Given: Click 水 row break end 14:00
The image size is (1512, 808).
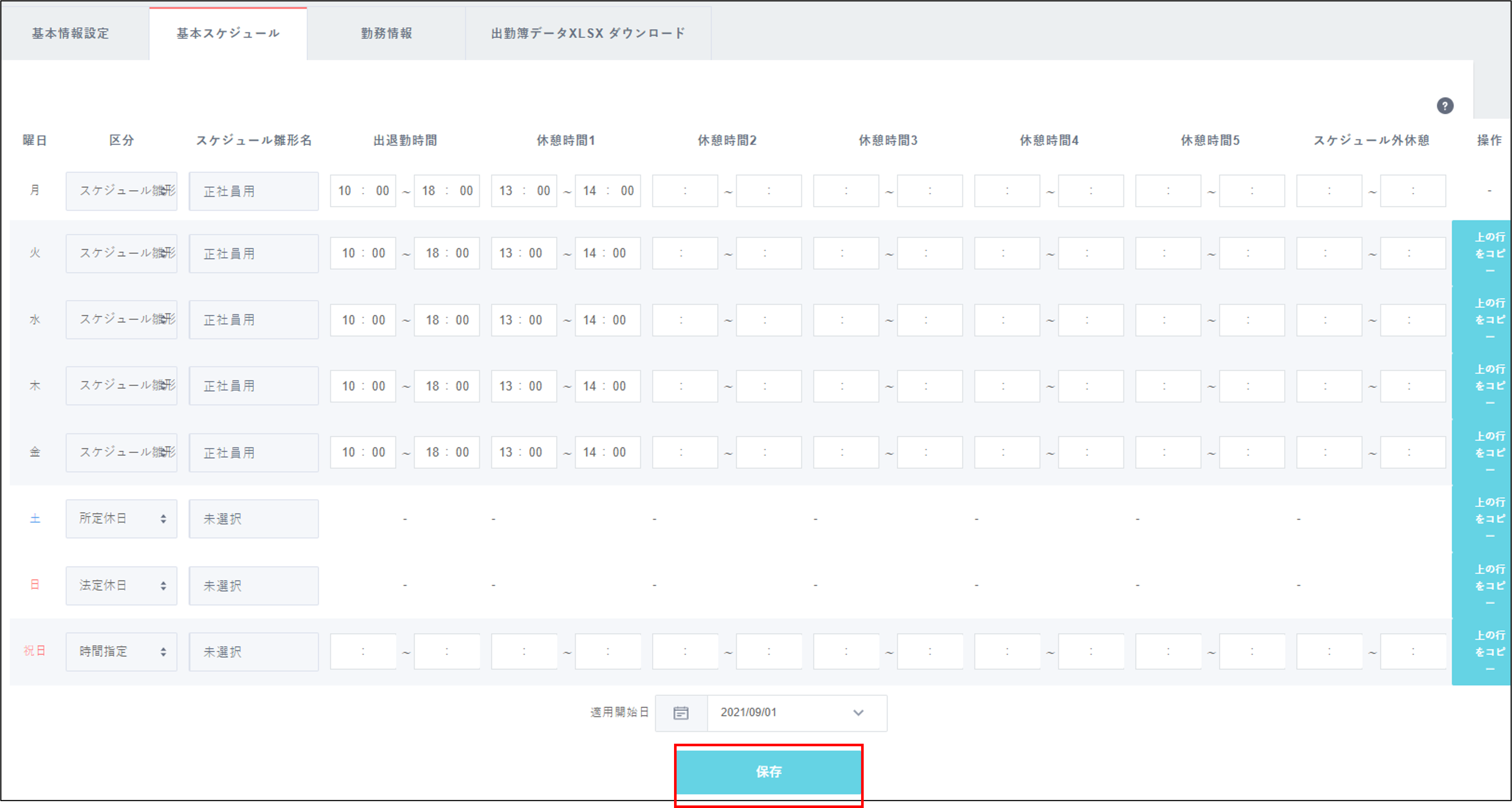Looking at the screenshot, I should coord(608,320).
